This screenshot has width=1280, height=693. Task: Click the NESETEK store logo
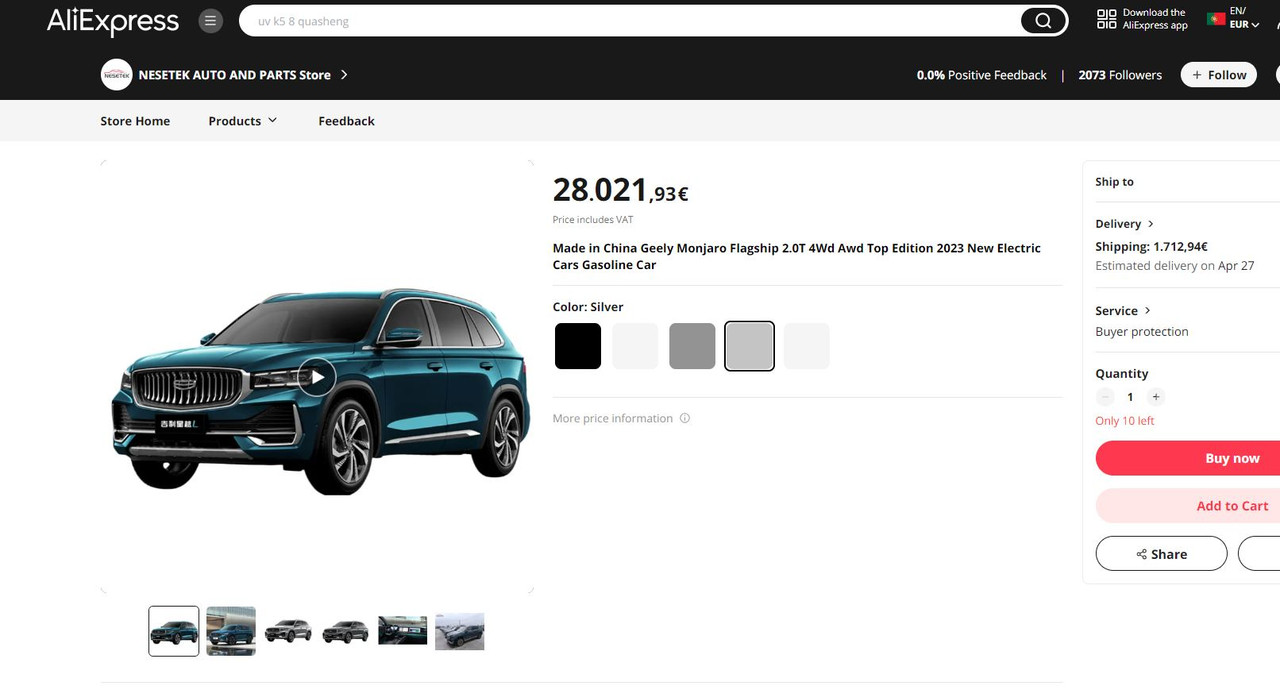[117, 75]
